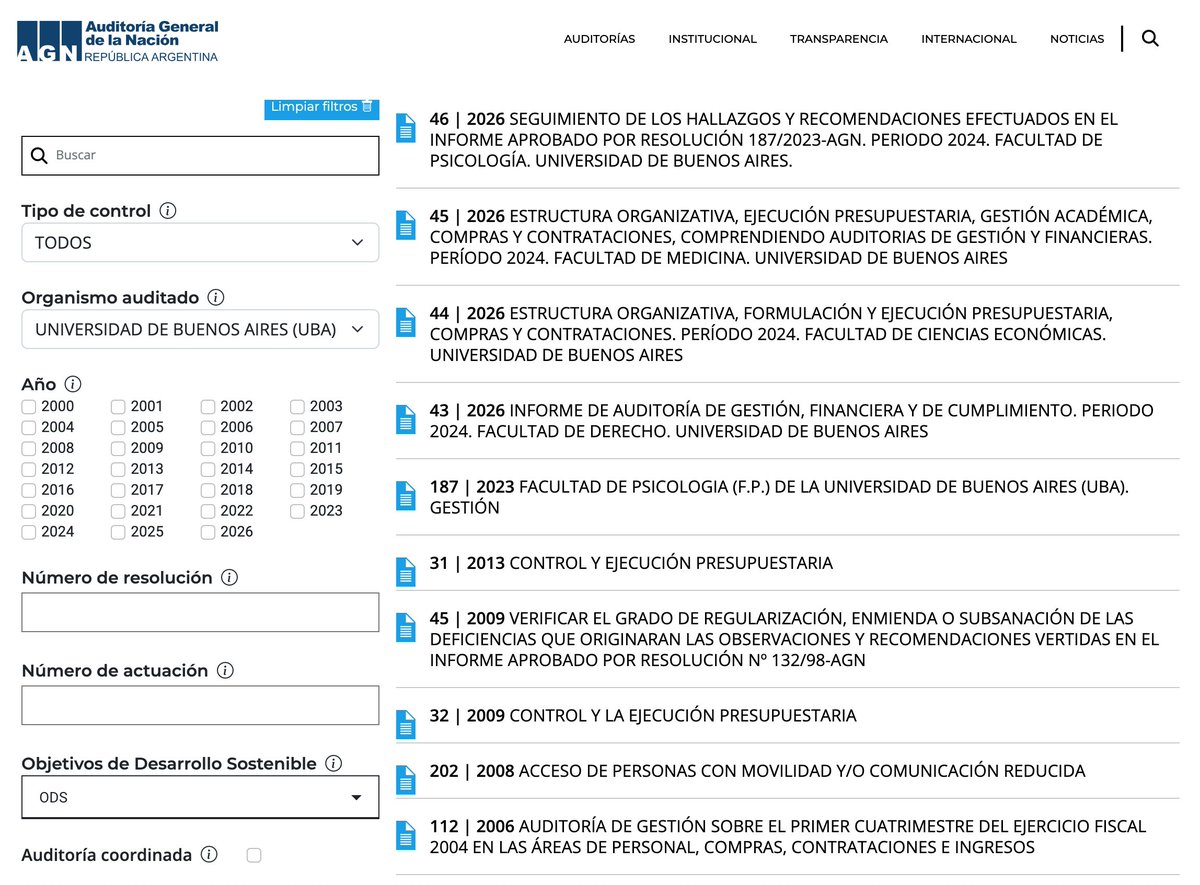Open report 44 | 2026 Facultad de Ciencias Económicas
This screenshot has width=1200, height=885.
[771, 333]
